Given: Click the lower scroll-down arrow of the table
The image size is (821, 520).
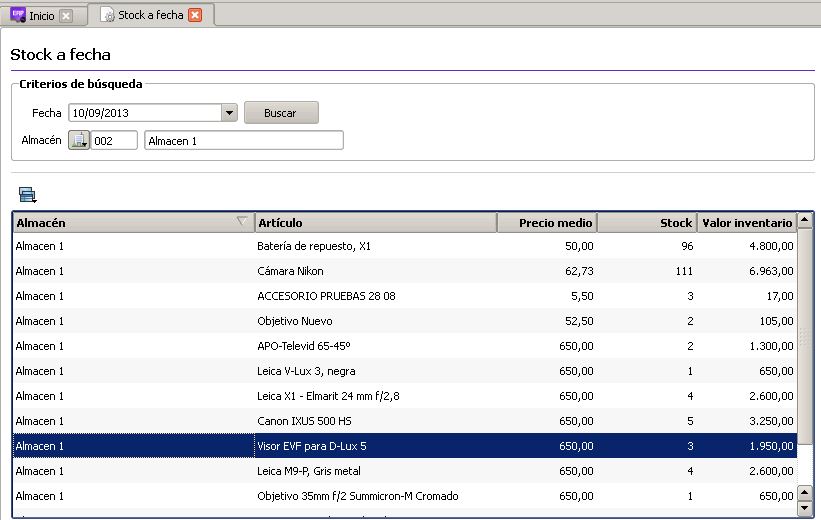Looking at the screenshot, I should coord(805,507).
